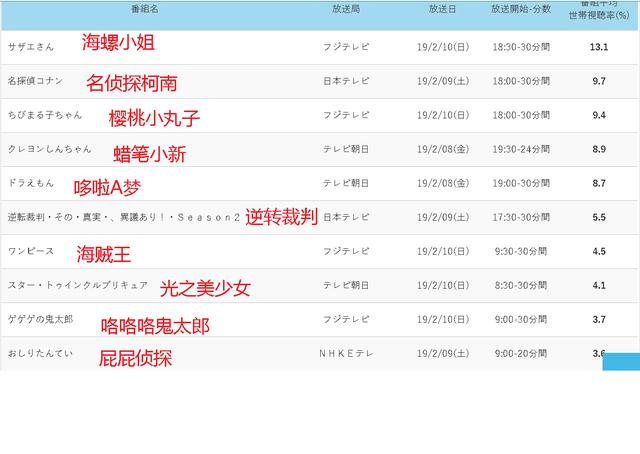Click the 19:30-24分間 time cell

tap(521, 149)
